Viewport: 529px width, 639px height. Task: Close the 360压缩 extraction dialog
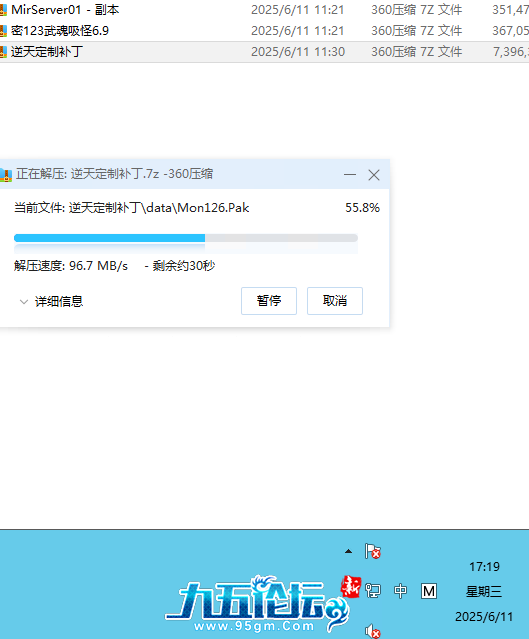point(374,175)
